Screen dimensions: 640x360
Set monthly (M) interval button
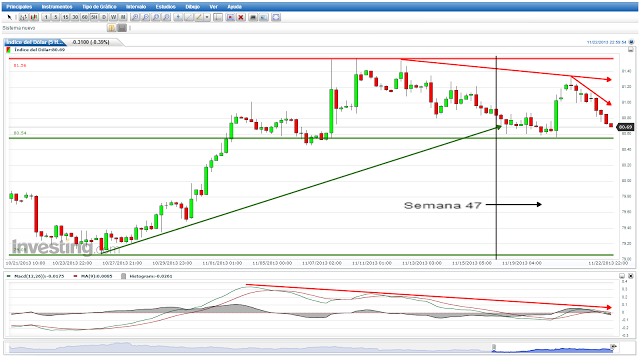[x=123, y=17]
